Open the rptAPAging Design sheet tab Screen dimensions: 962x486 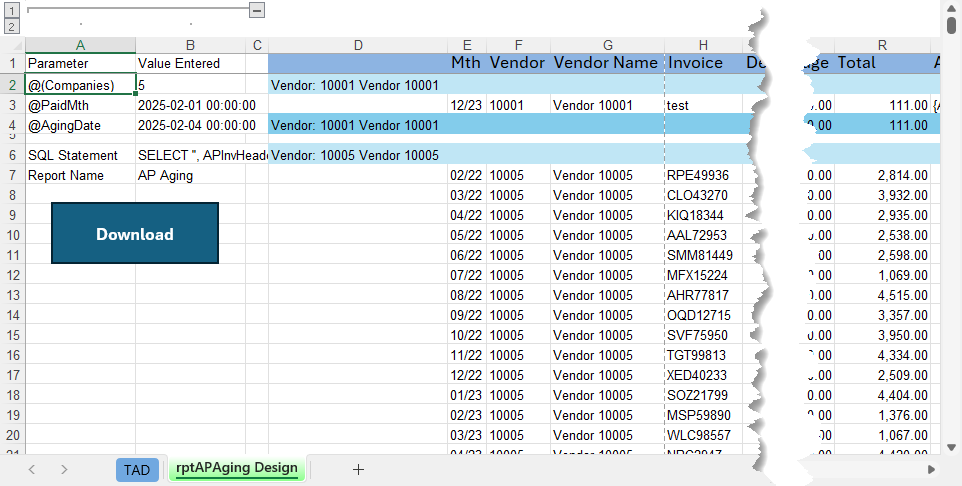(x=237, y=468)
